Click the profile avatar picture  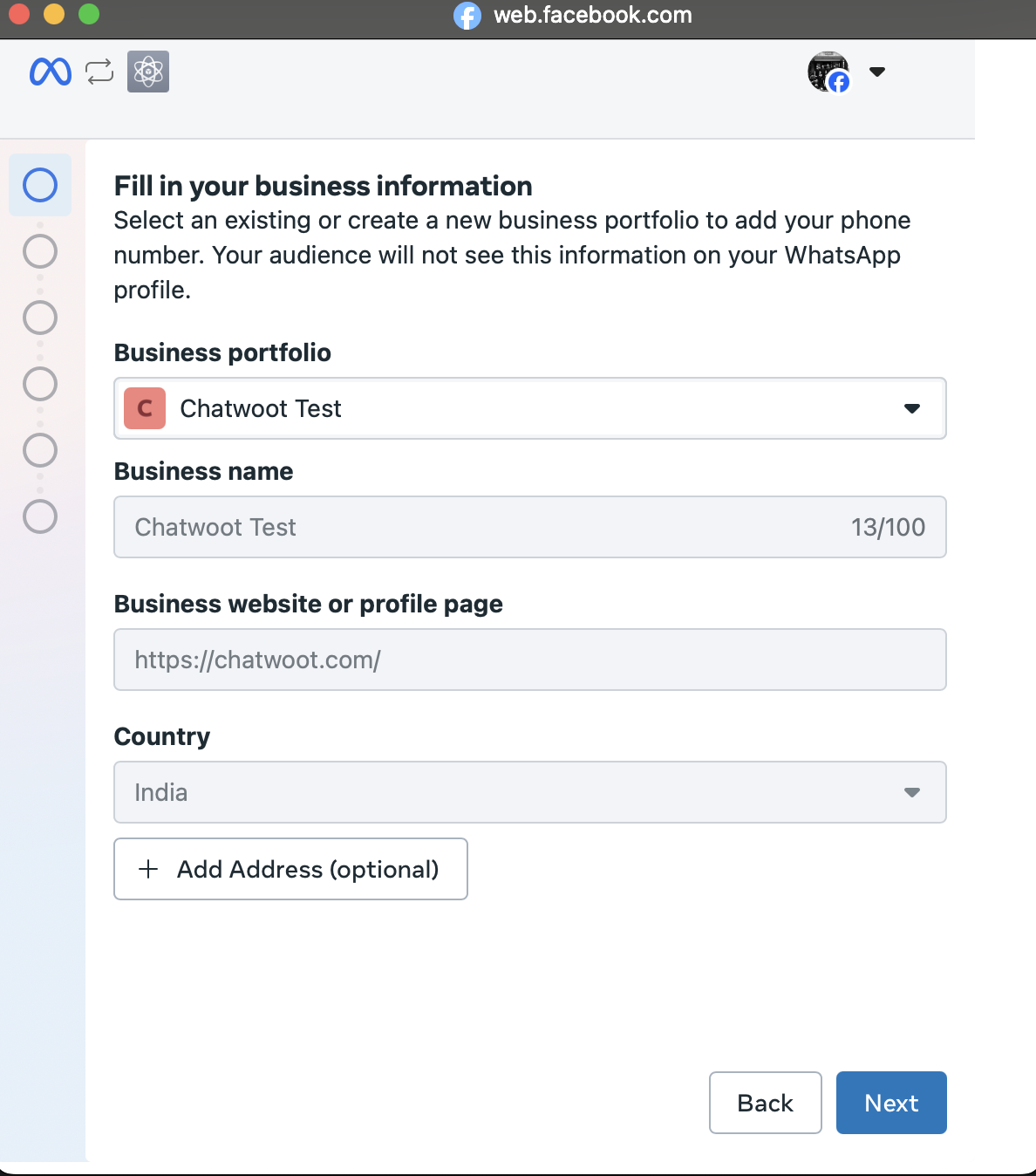(828, 72)
